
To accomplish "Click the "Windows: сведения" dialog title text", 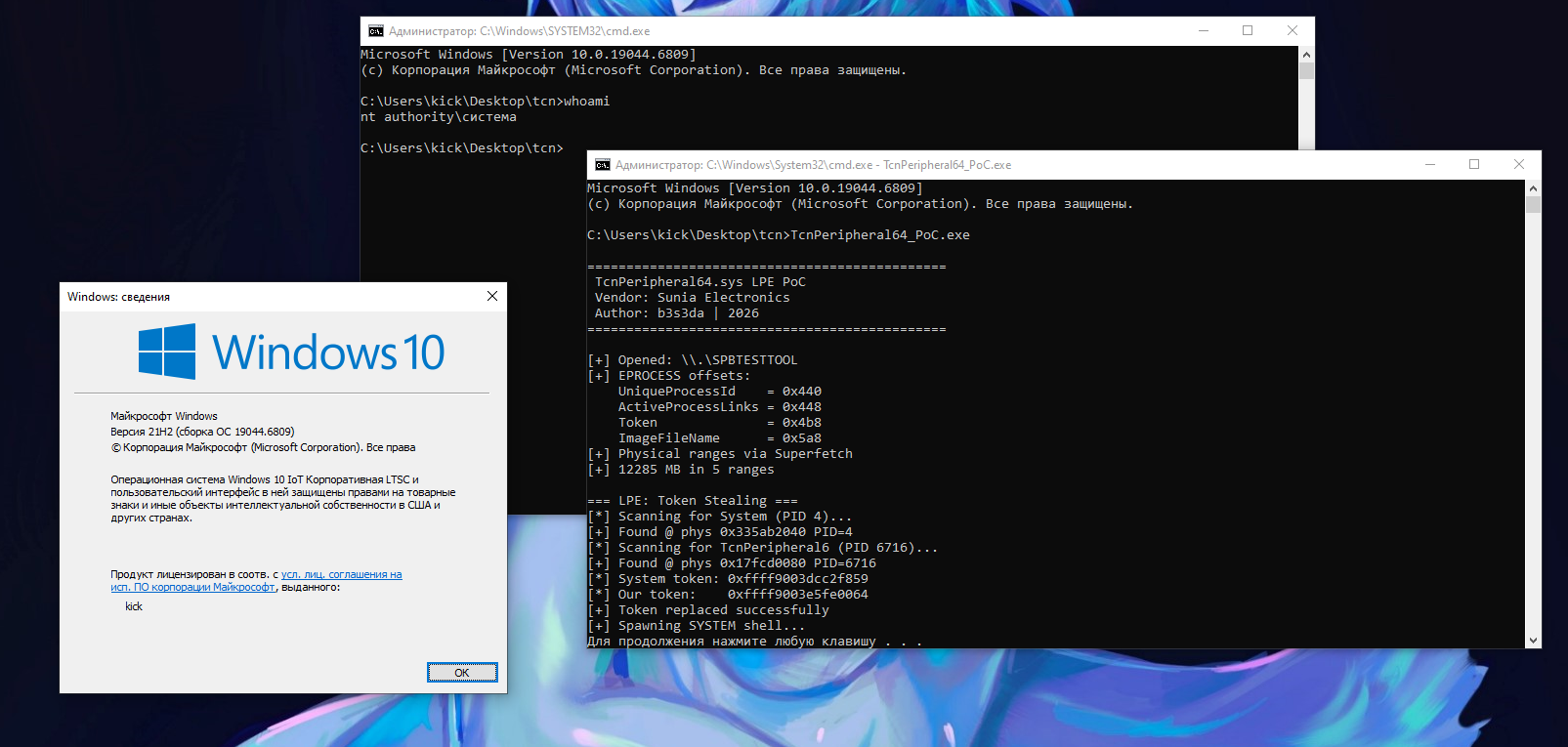I will [118, 297].
